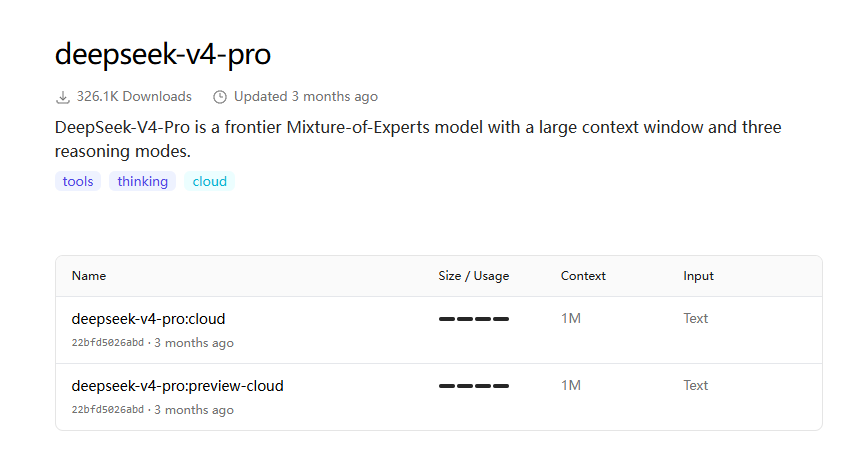Click the deepseek-v4-pro page title
Viewport: 846px width, 464px height.
(163, 54)
